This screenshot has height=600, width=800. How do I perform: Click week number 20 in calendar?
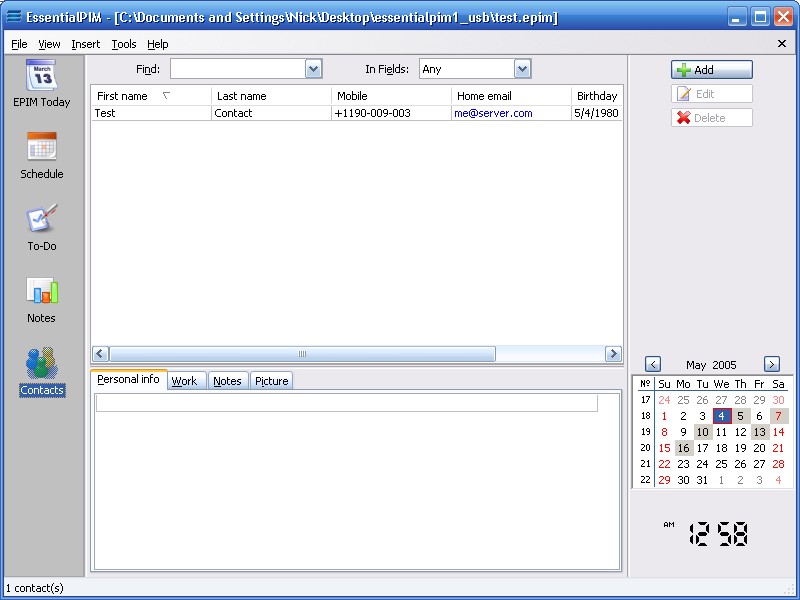pos(645,448)
